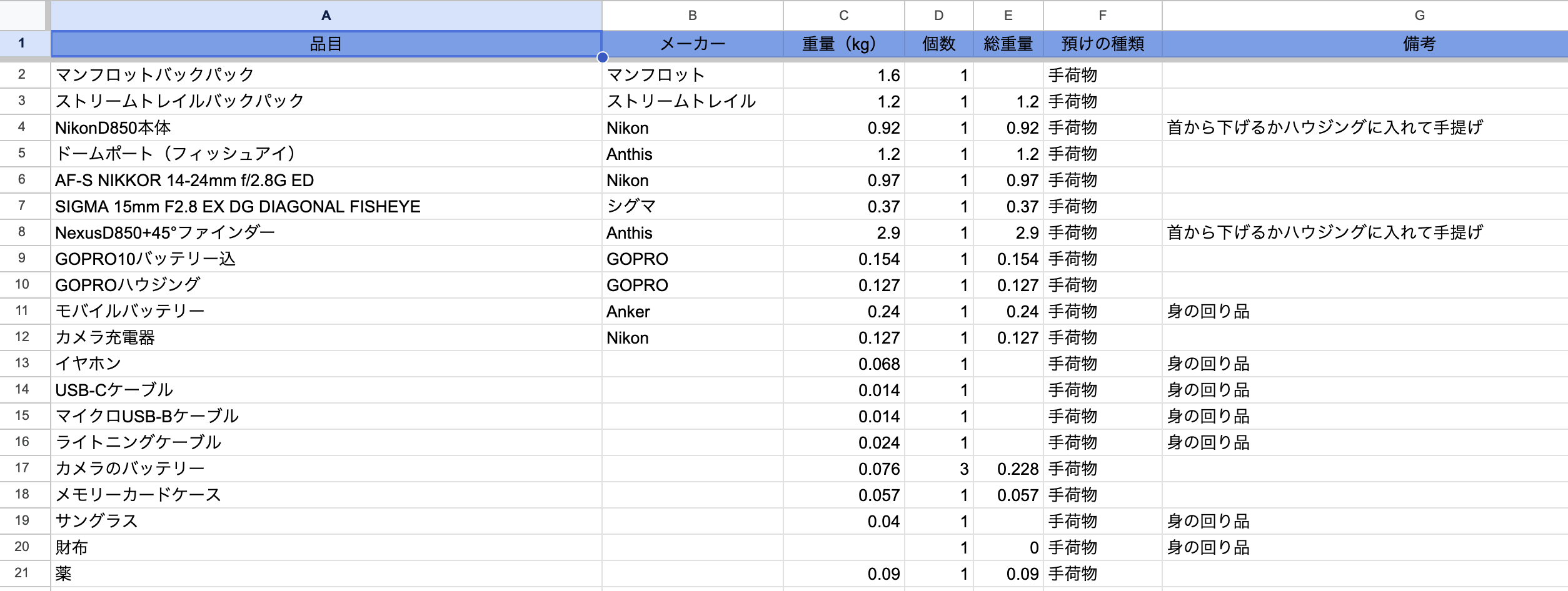Select the SIGMA 15mm FISHEYE item cell

[x=326, y=206]
